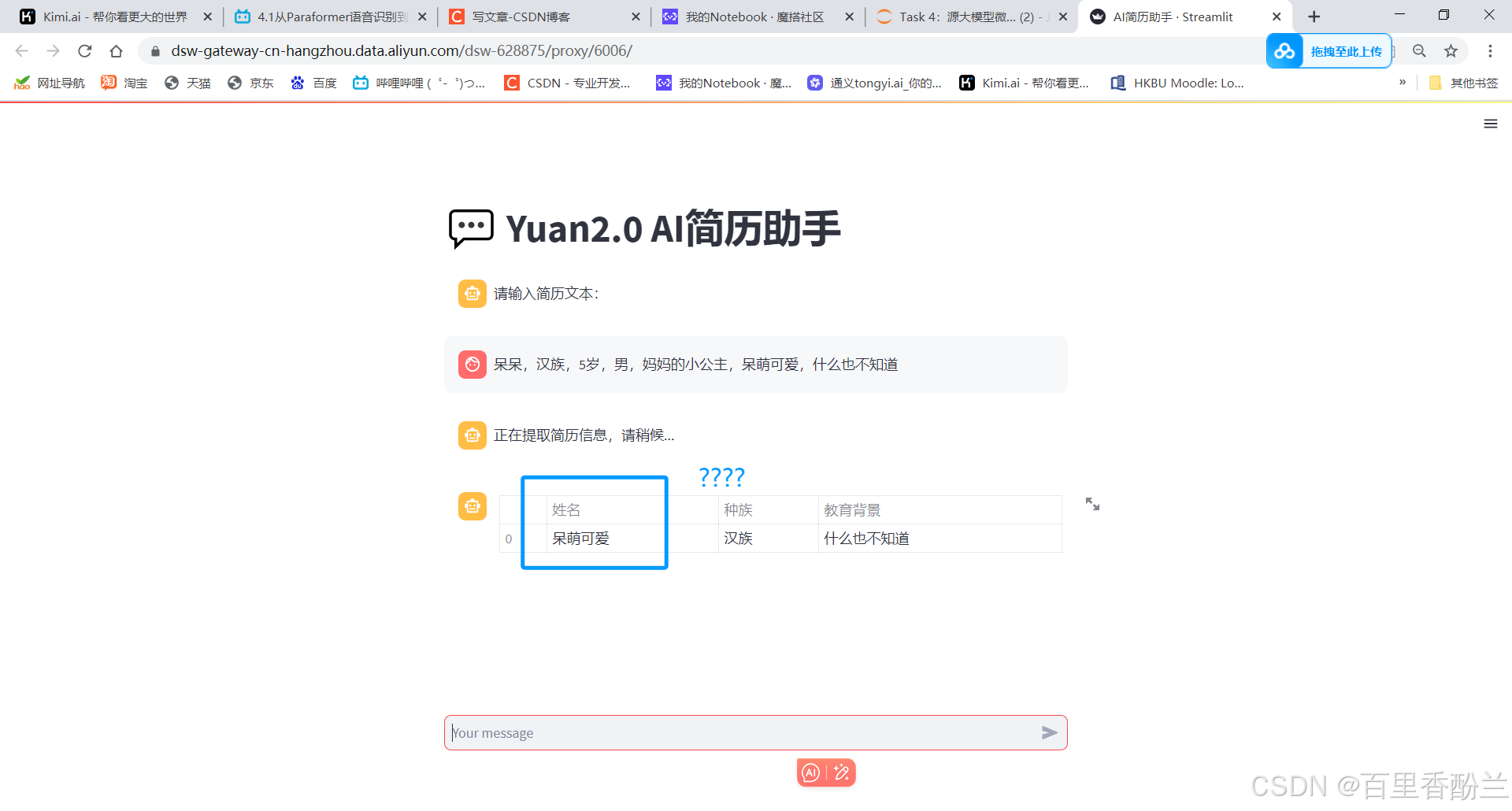Click the 正在提取简历信息 status message
Screen dimensions: 1512x811
[584, 435]
